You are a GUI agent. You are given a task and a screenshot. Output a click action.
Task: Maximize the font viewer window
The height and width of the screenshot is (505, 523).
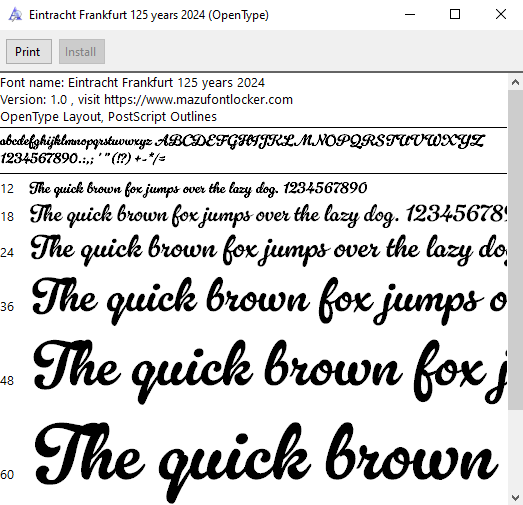pos(455,15)
